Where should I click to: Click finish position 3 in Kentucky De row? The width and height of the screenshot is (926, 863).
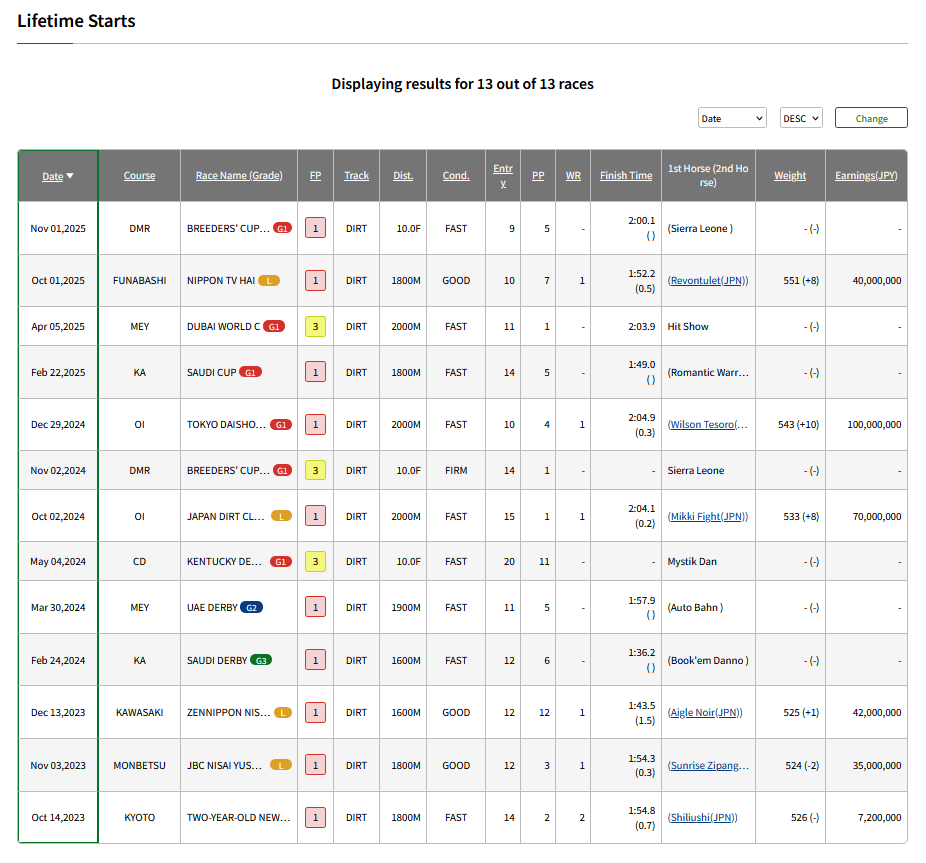click(x=315, y=562)
